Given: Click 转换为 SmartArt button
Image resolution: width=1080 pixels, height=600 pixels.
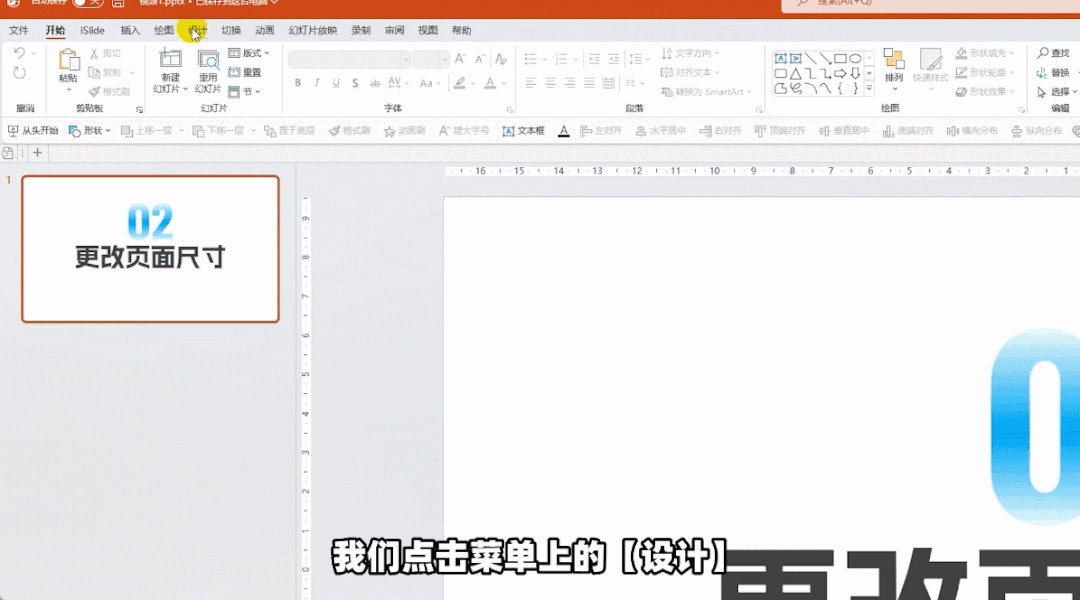Looking at the screenshot, I should [706, 92].
